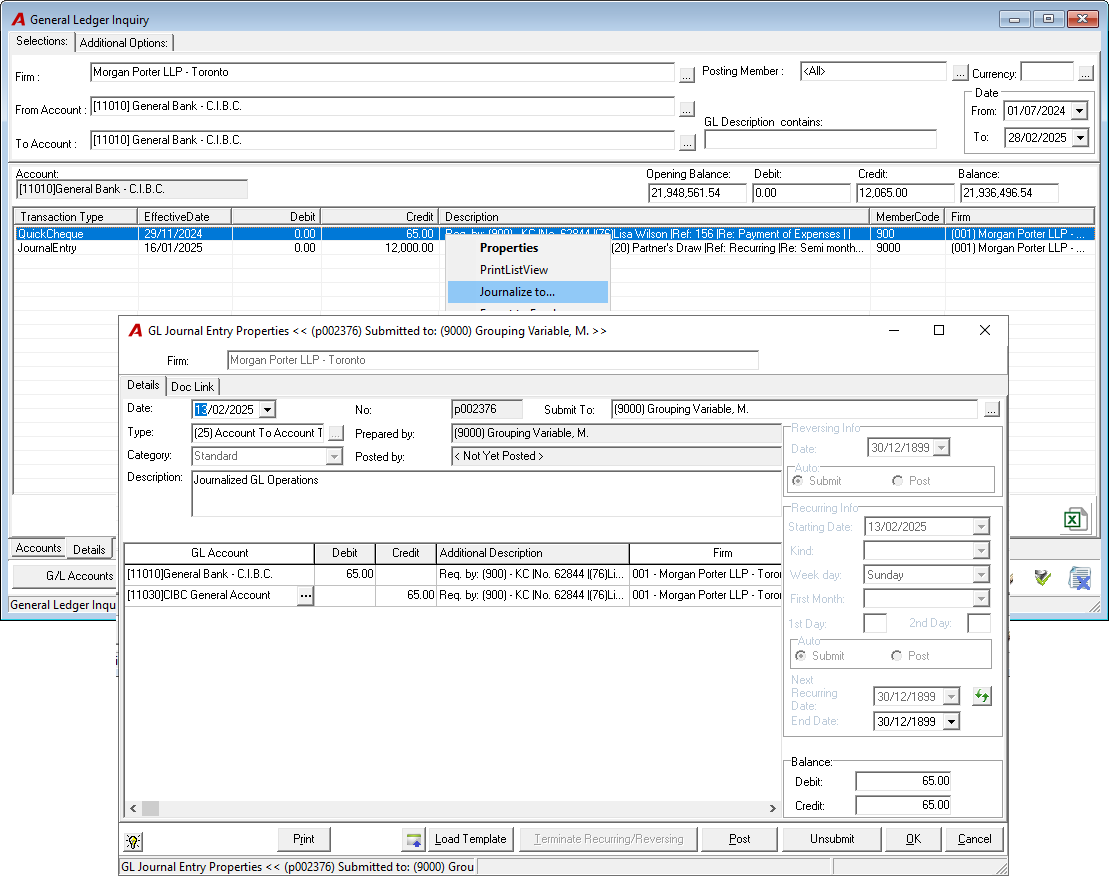Open the Submit To lookup ellipsis button

[992, 409]
